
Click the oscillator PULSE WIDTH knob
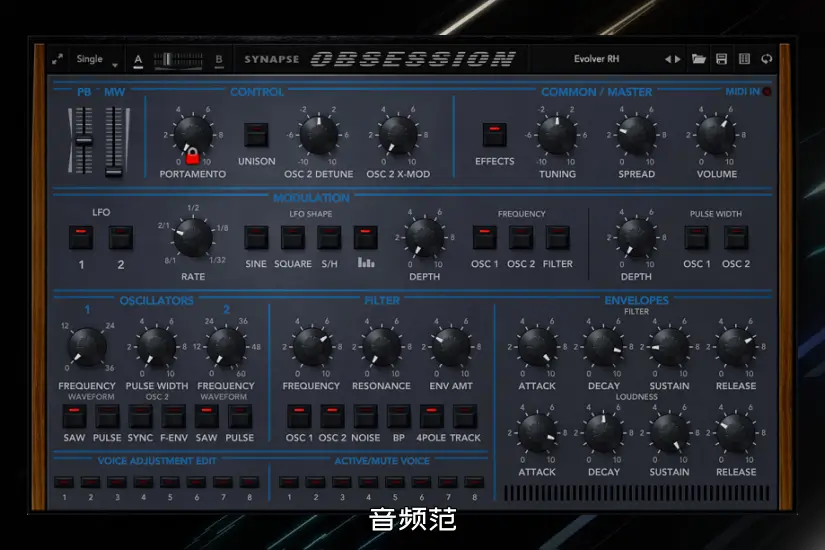157,347
